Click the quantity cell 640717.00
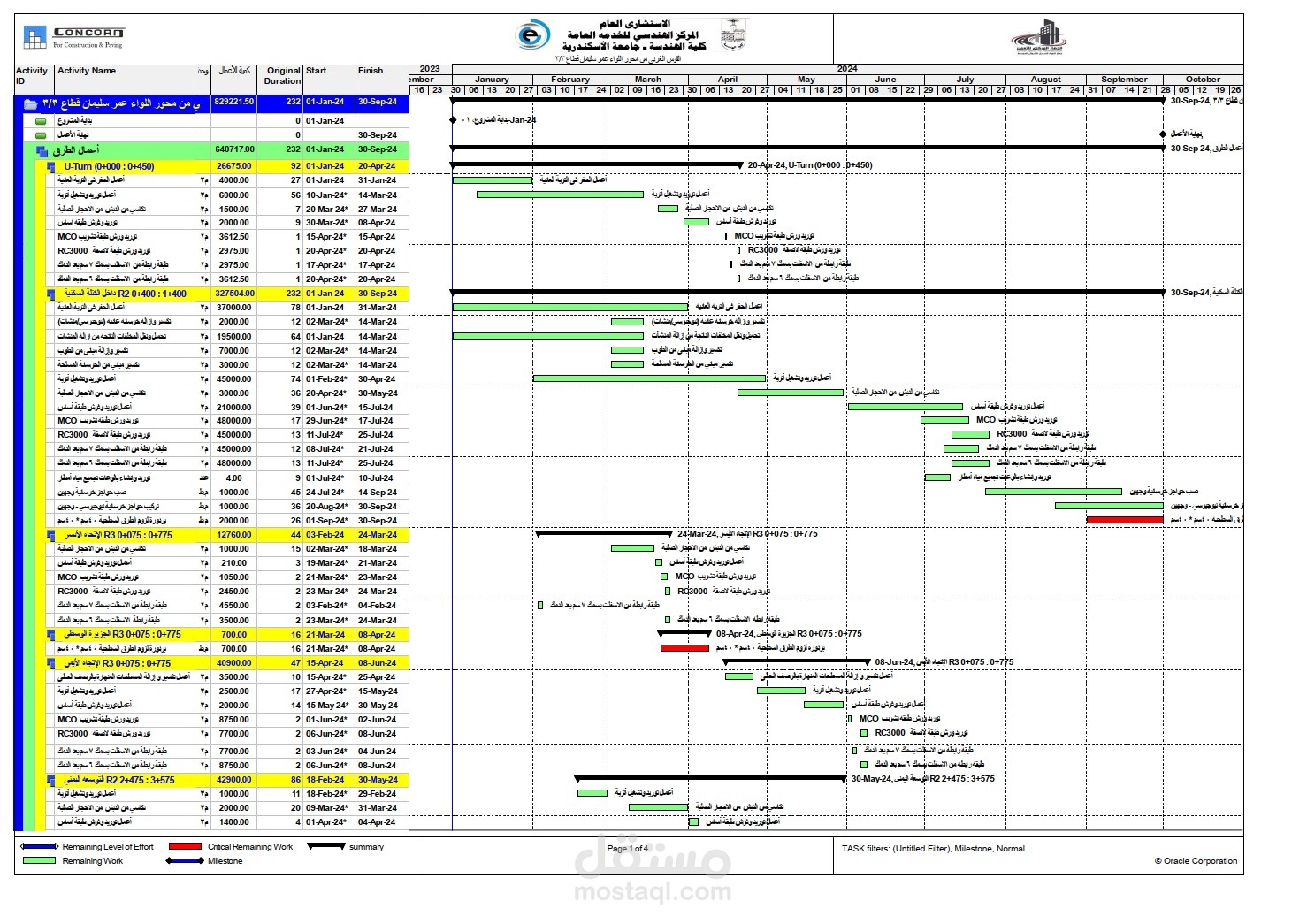 234,150
